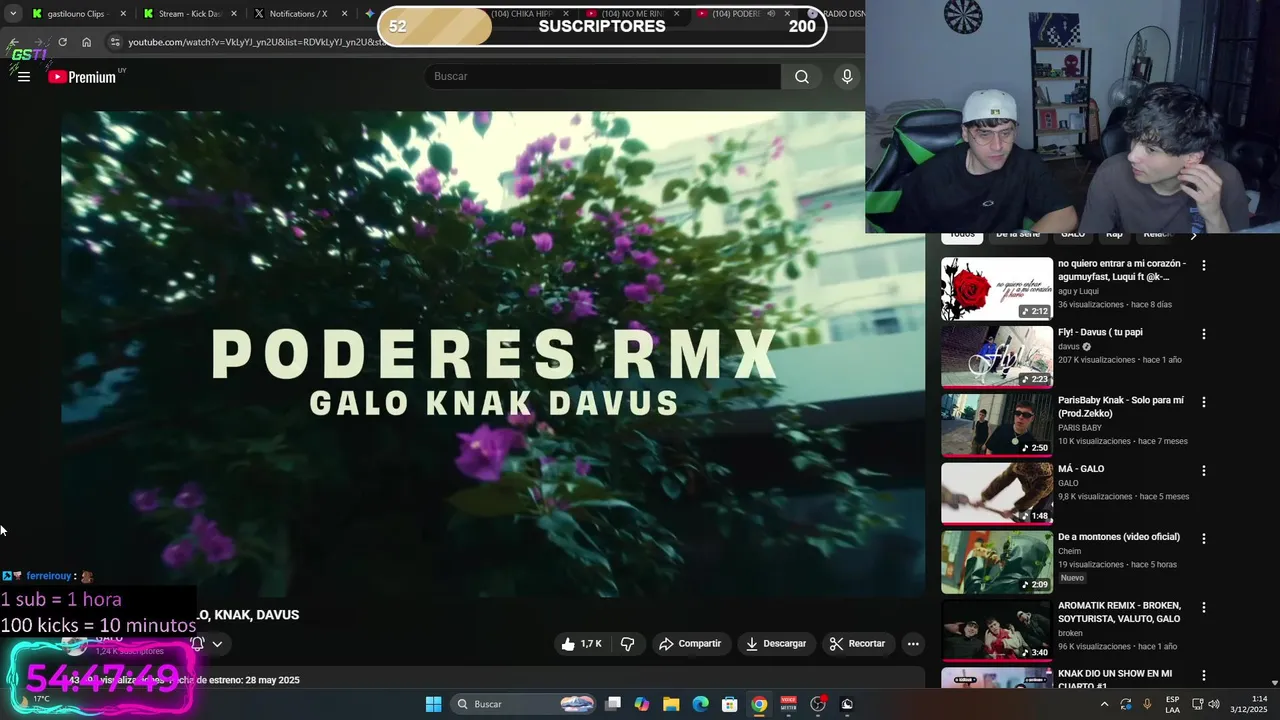
Task: Dislike the video with thumbs-down
Action: 628,644
